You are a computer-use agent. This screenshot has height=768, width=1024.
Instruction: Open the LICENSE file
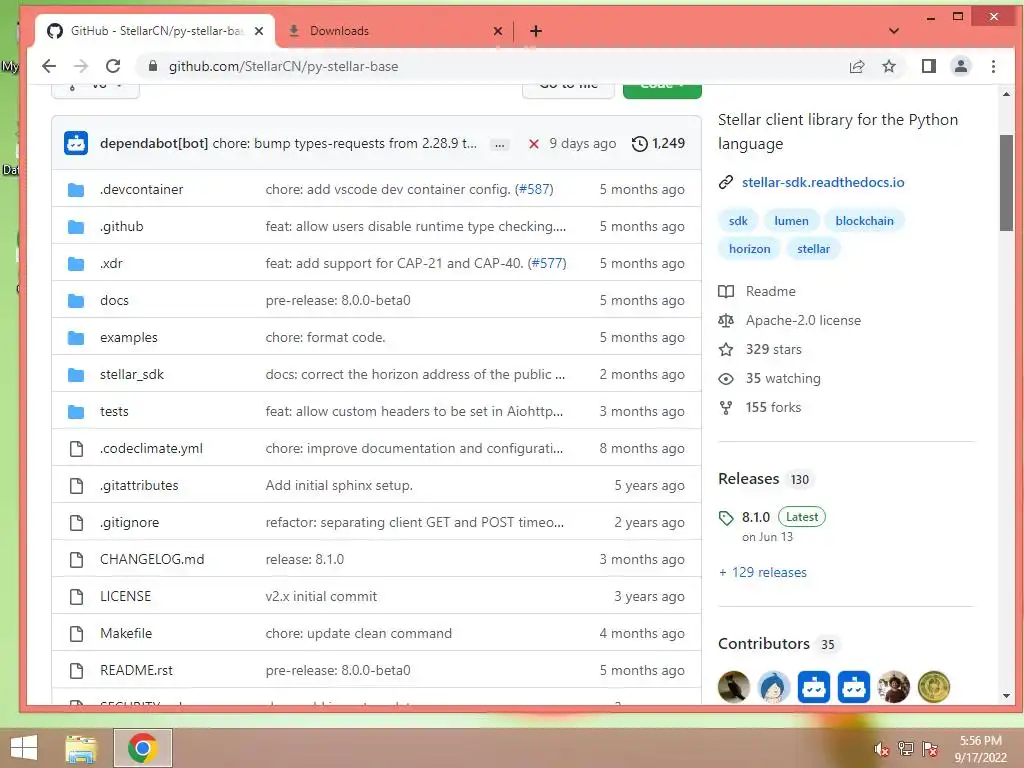pos(125,596)
